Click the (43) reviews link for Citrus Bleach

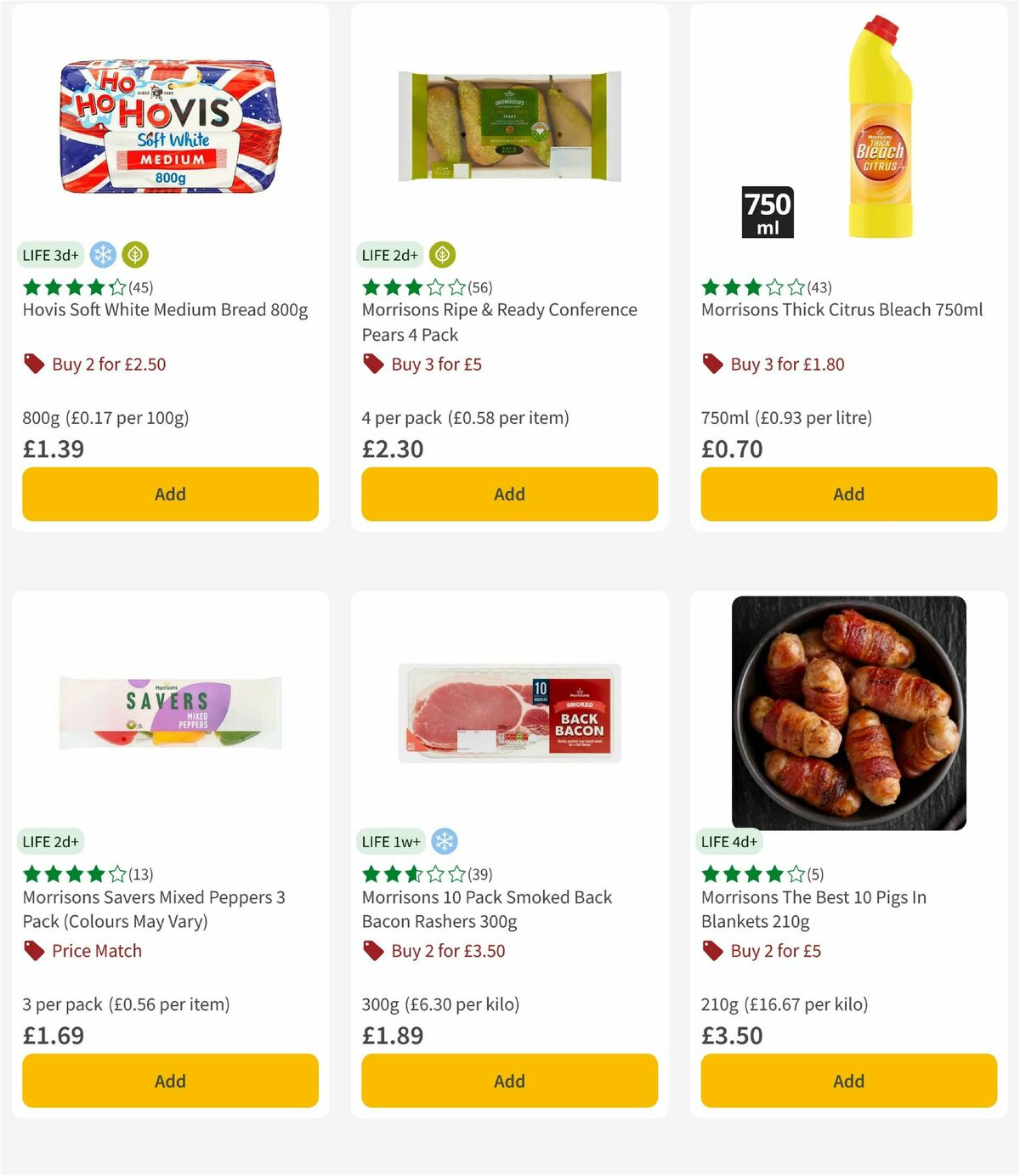[820, 287]
